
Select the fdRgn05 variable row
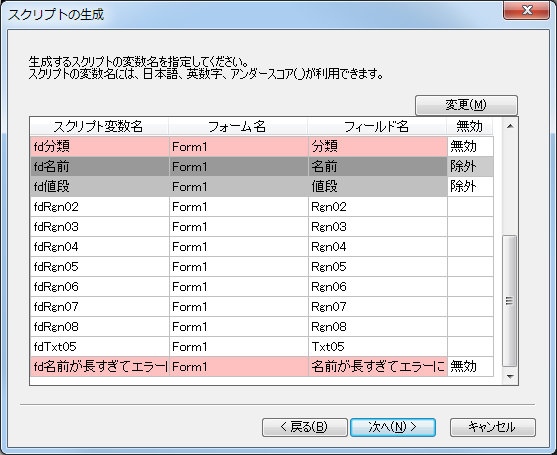coord(262,267)
